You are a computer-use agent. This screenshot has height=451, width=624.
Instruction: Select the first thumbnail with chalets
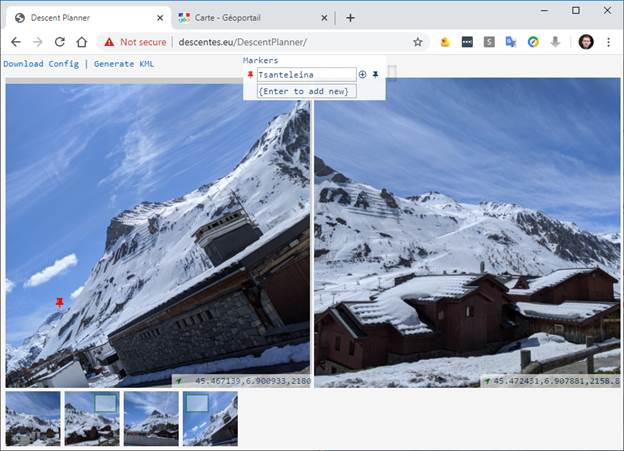click(x=33, y=418)
